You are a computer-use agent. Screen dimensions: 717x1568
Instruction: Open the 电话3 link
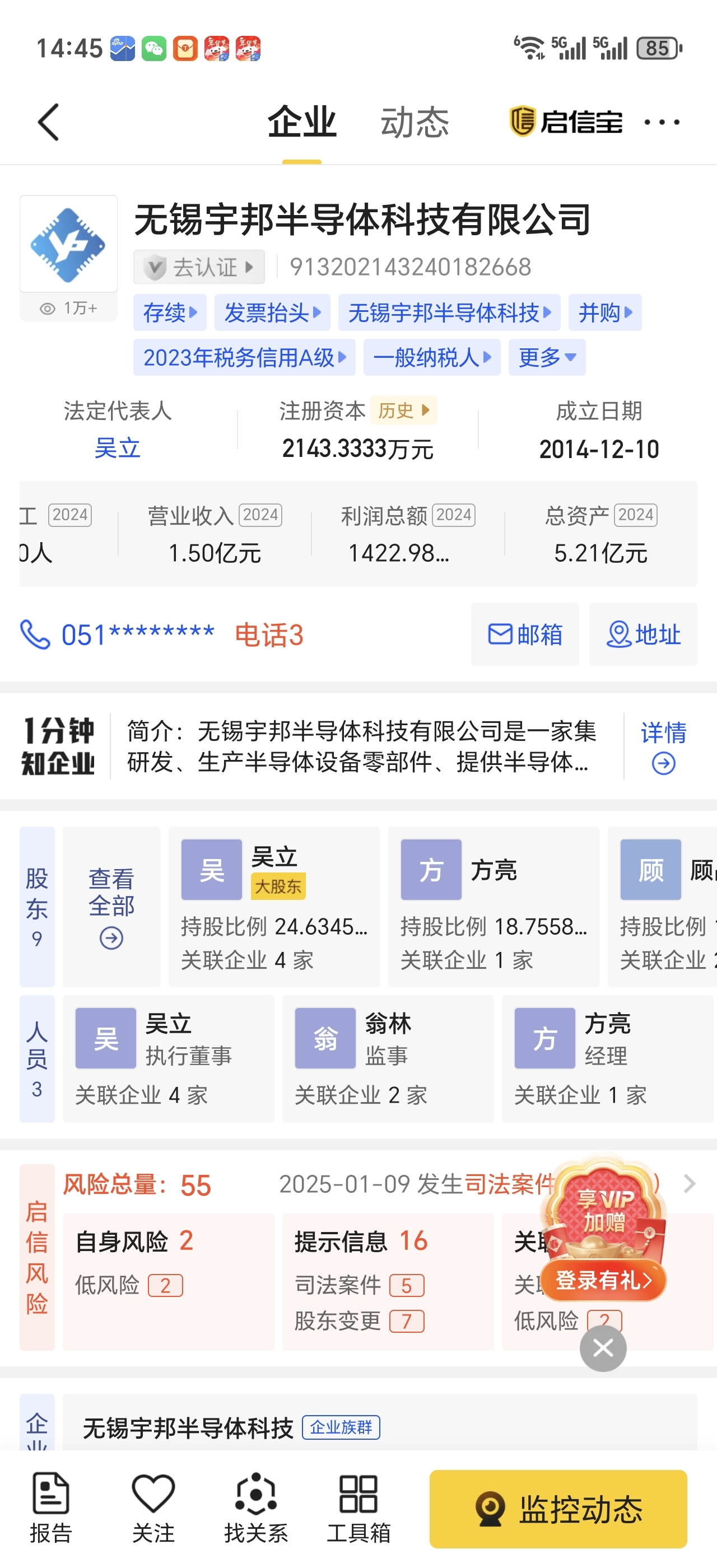269,635
